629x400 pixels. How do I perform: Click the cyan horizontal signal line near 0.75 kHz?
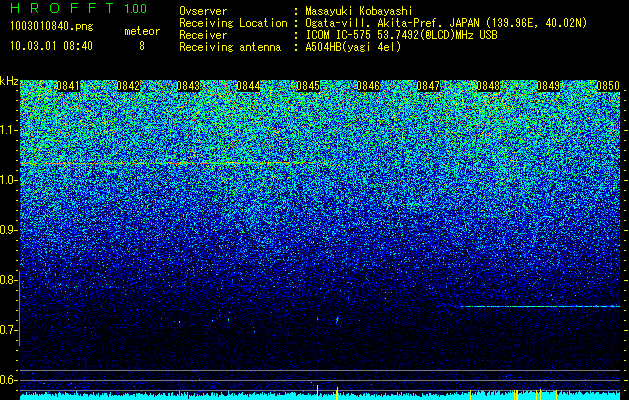coord(540,307)
